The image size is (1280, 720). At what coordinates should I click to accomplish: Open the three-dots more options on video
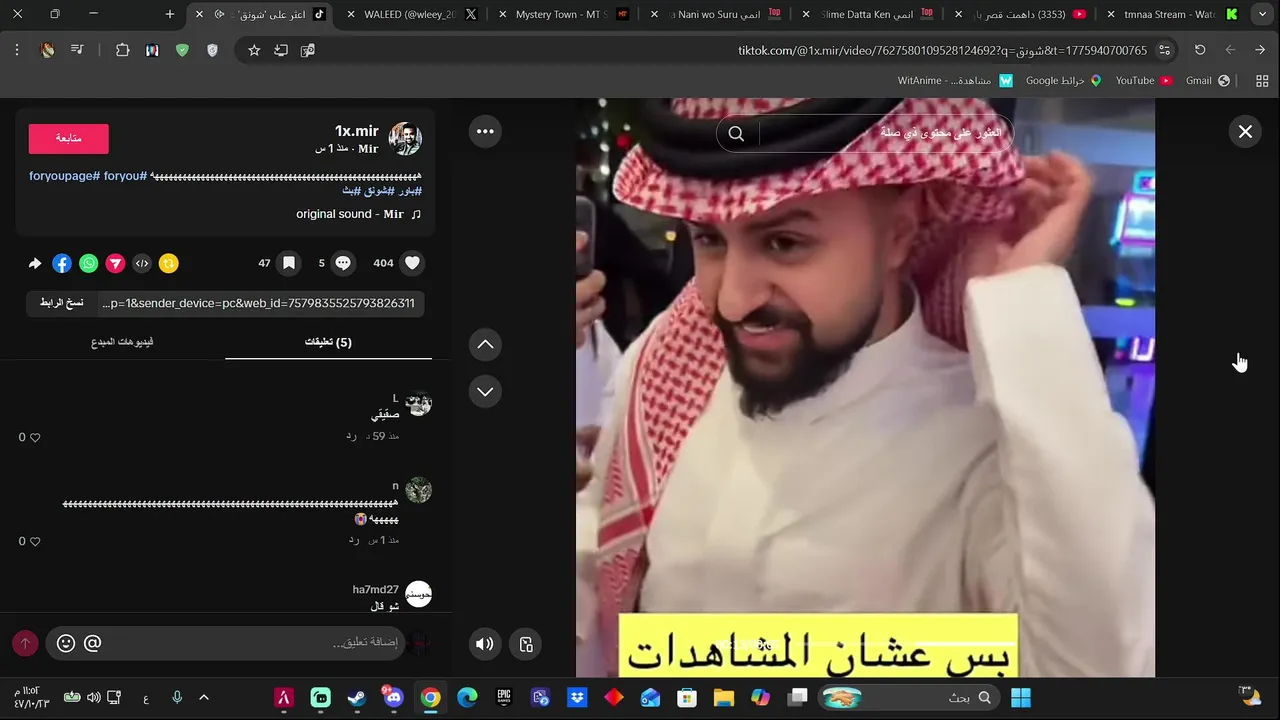pos(485,131)
